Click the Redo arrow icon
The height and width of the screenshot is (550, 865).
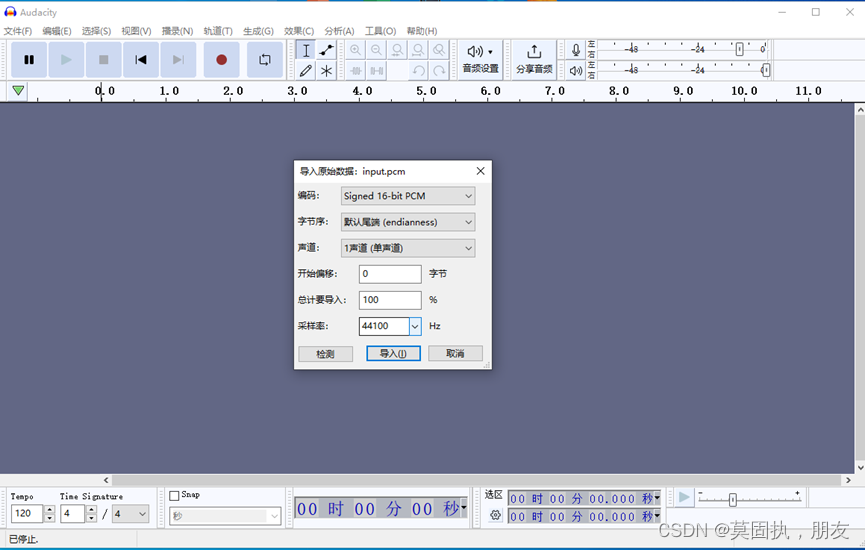tap(439, 71)
